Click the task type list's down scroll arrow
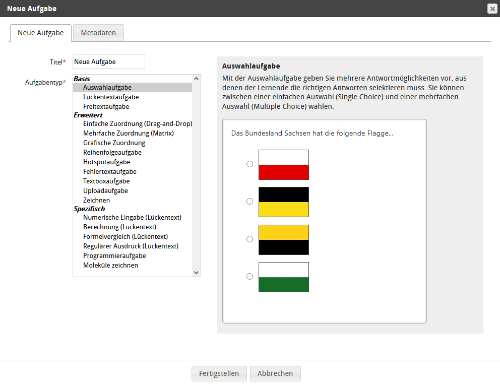This screenshot has width=500, height=389. tap(196, 272)
